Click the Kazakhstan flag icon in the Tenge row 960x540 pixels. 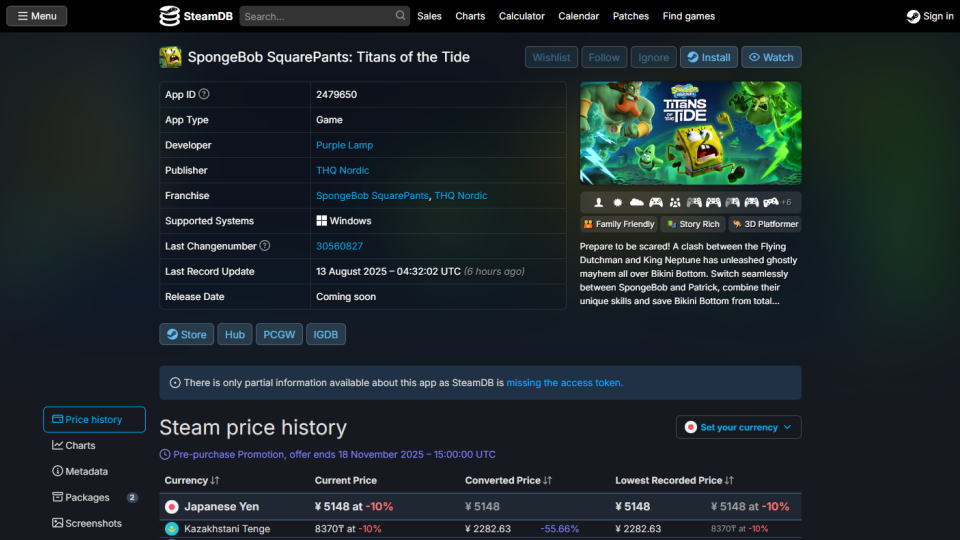click(x=171, y=528)
